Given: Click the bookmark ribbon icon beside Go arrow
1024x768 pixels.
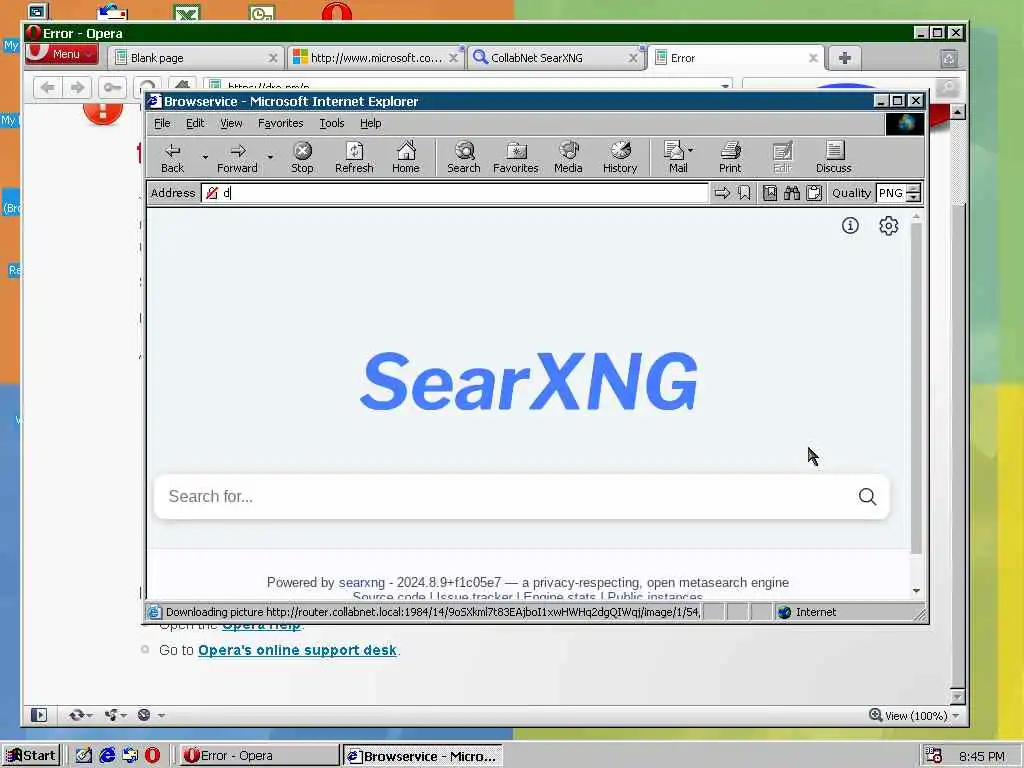Looking at the screenshot, I should pos(744,193).
